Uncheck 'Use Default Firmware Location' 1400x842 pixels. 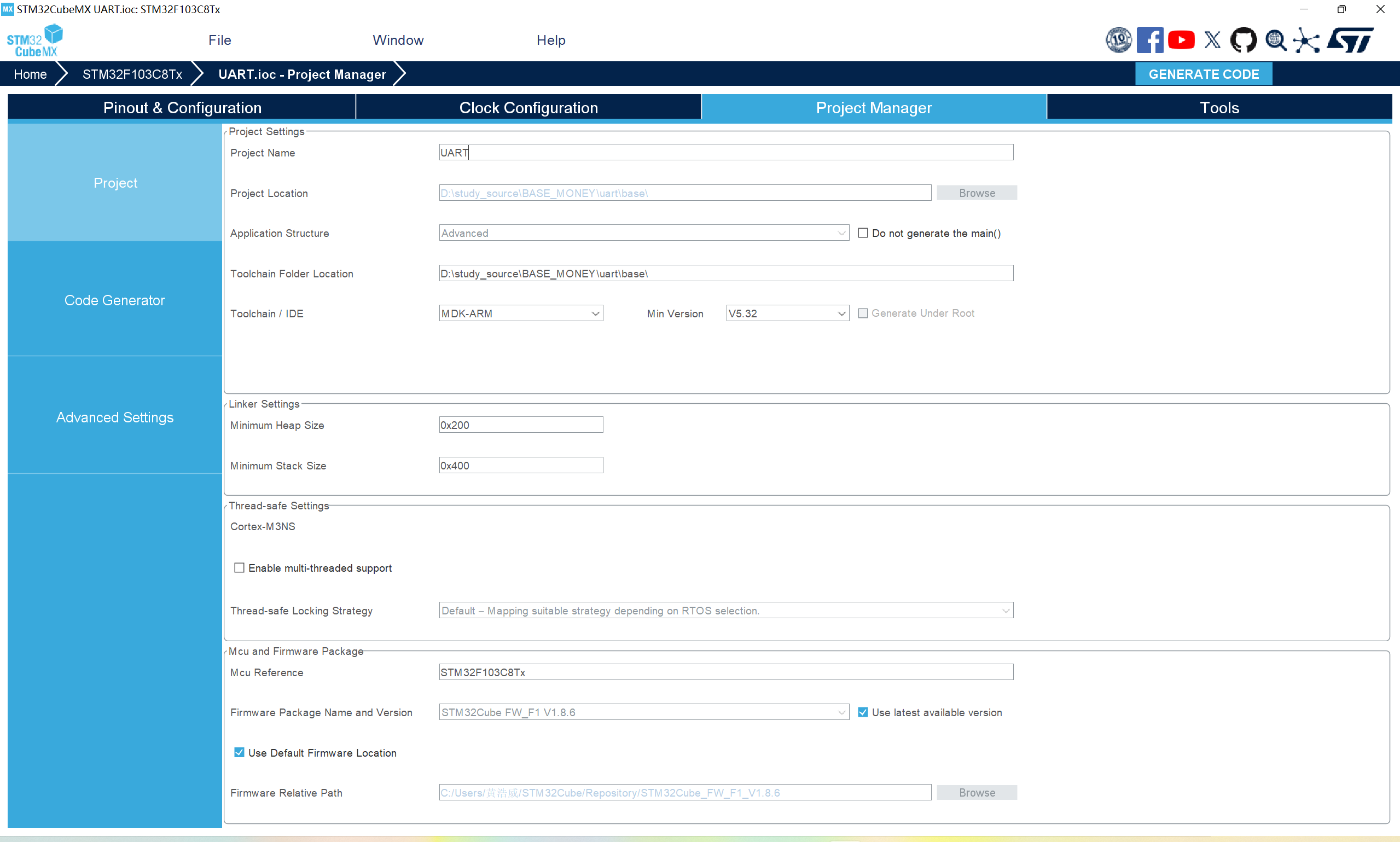(240, 752)
